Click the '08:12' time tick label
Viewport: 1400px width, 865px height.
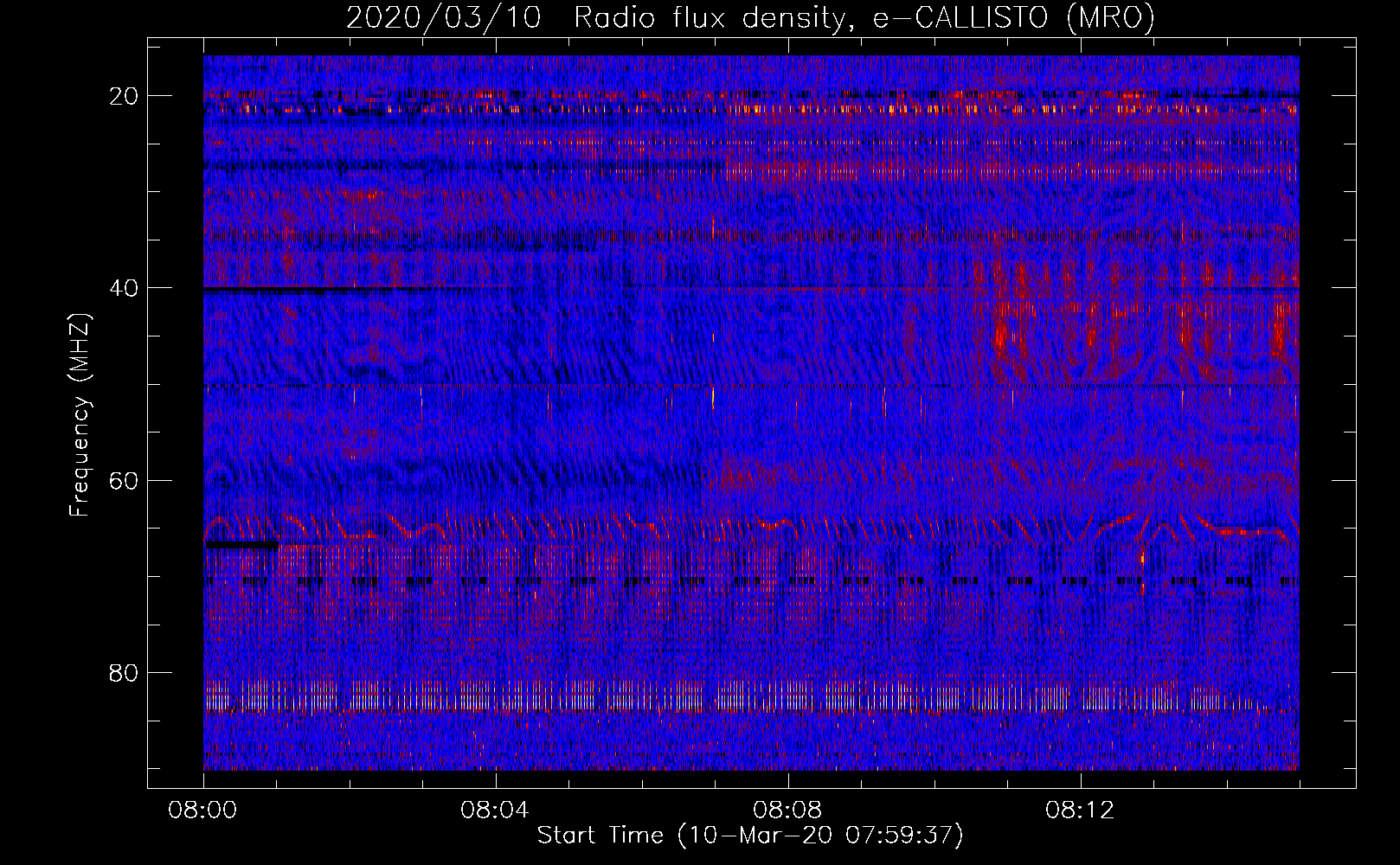tap(1081, 811)
